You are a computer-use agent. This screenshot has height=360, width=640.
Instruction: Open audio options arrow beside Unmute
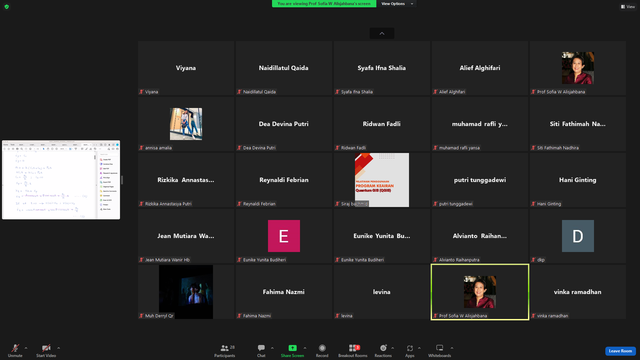[26, 348]
